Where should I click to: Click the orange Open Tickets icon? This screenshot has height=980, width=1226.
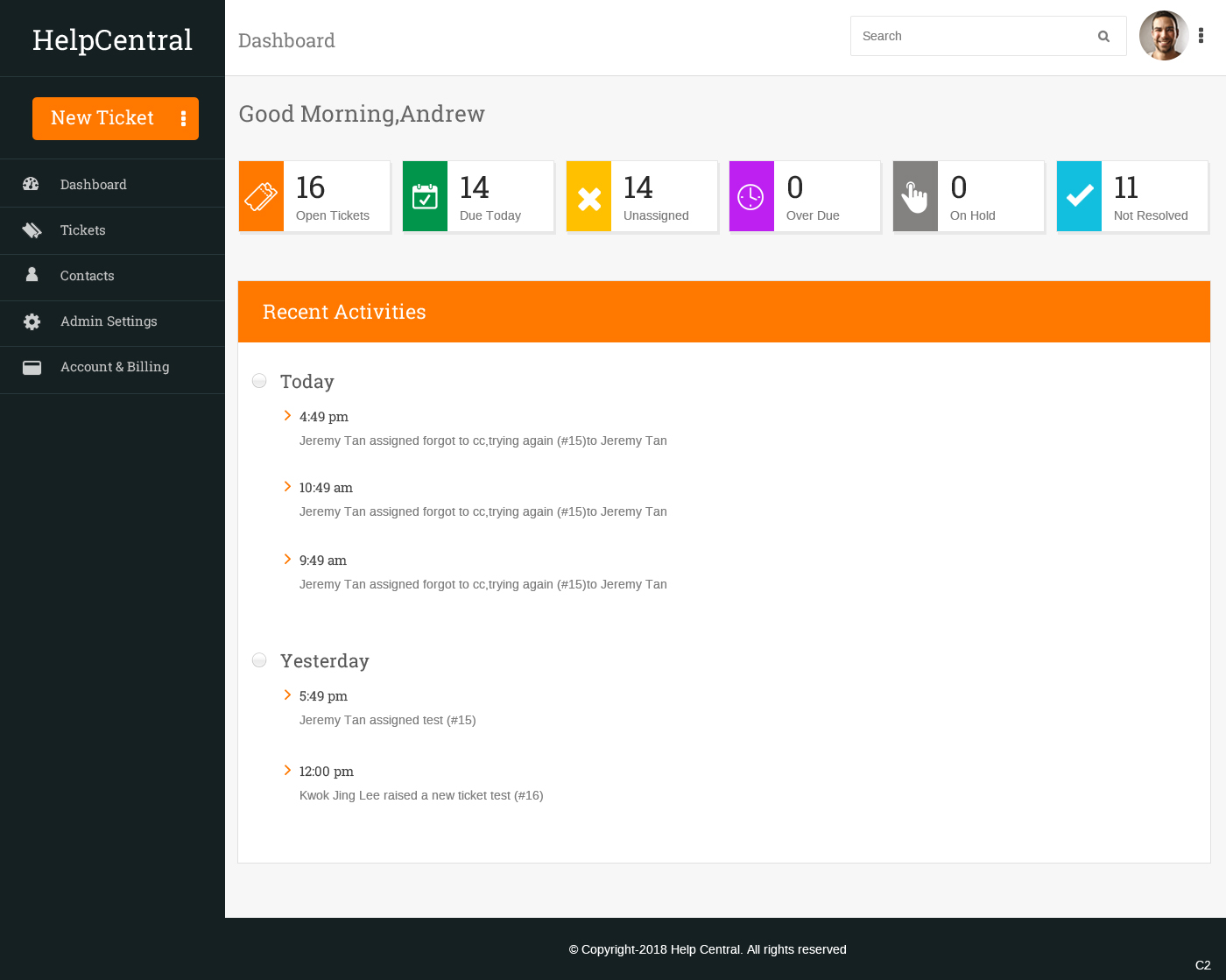[x=261, y=196]
